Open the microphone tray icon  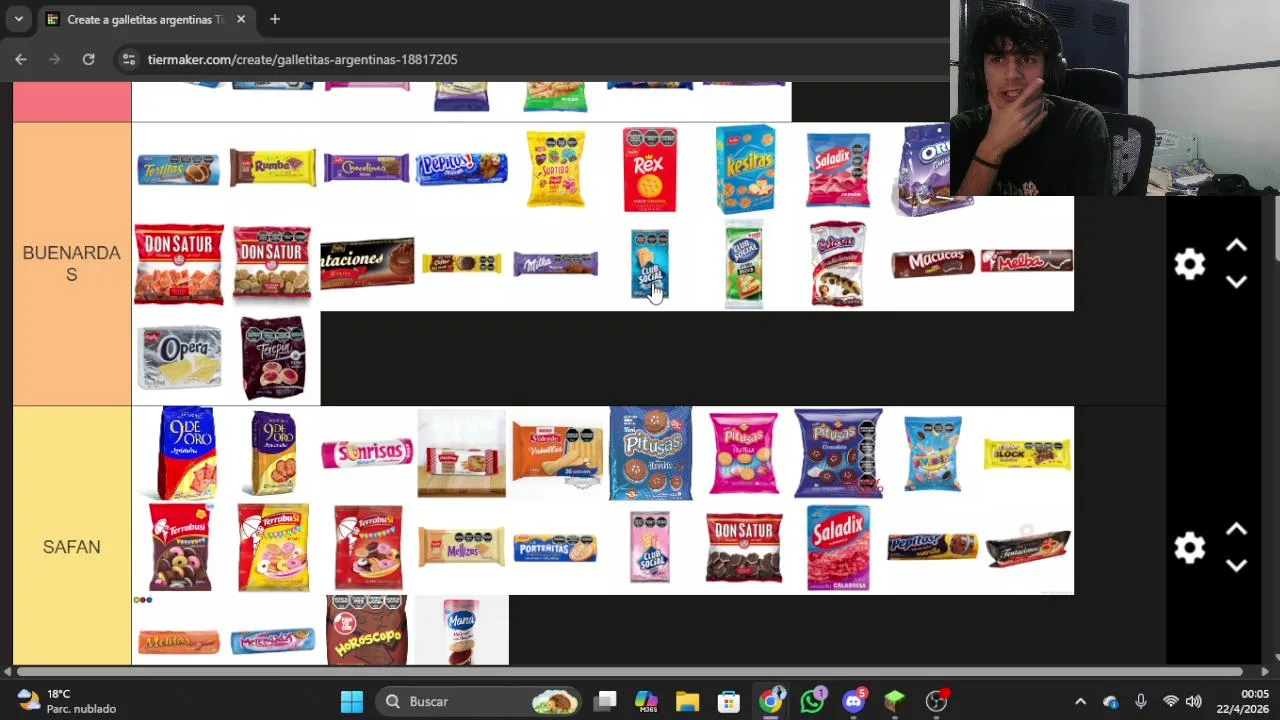click(1141, 701)
